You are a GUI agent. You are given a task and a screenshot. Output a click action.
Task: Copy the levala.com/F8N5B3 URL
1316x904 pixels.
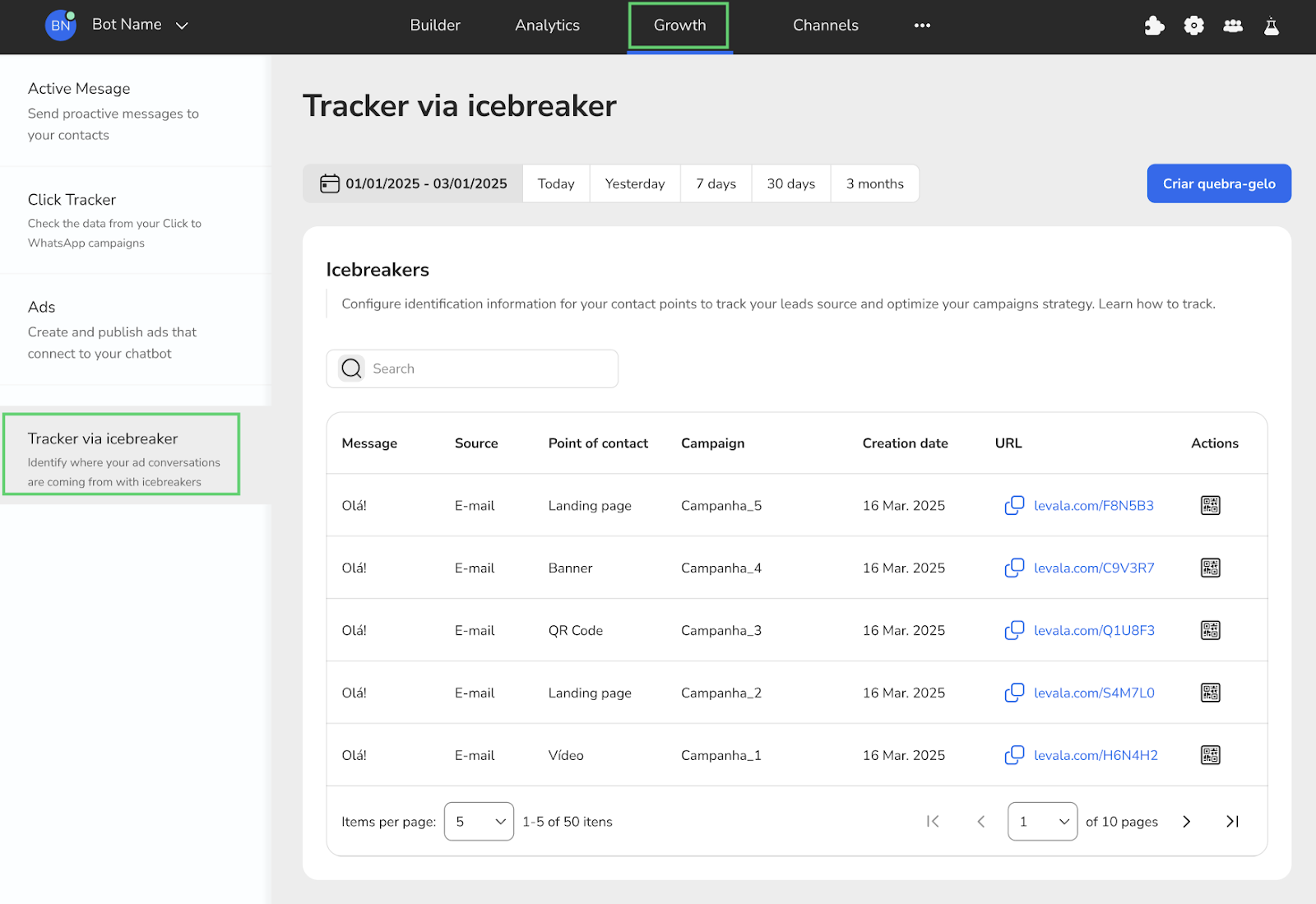(1014, 505)
